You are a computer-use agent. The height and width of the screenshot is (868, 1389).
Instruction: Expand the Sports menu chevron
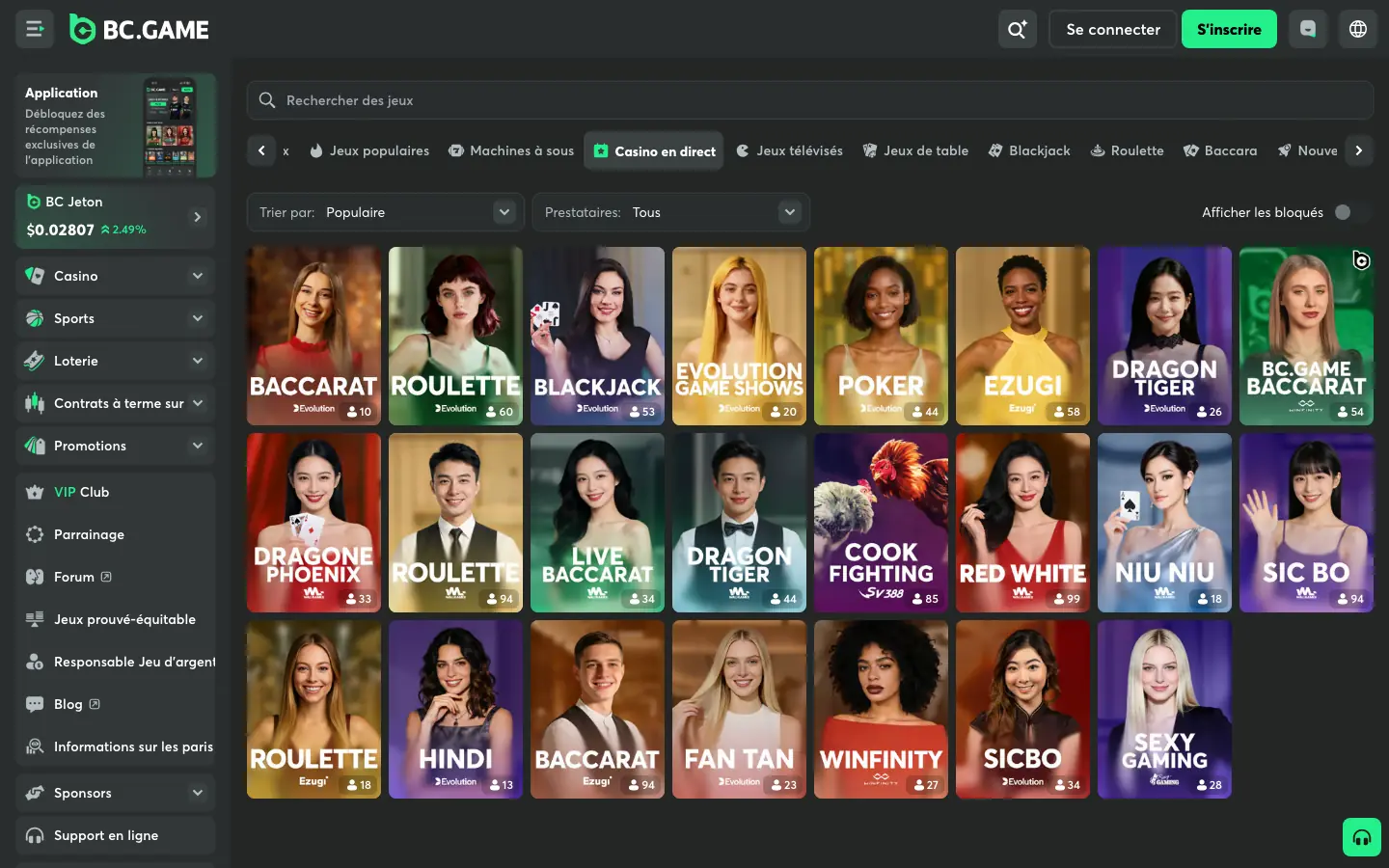coord(198,318)
